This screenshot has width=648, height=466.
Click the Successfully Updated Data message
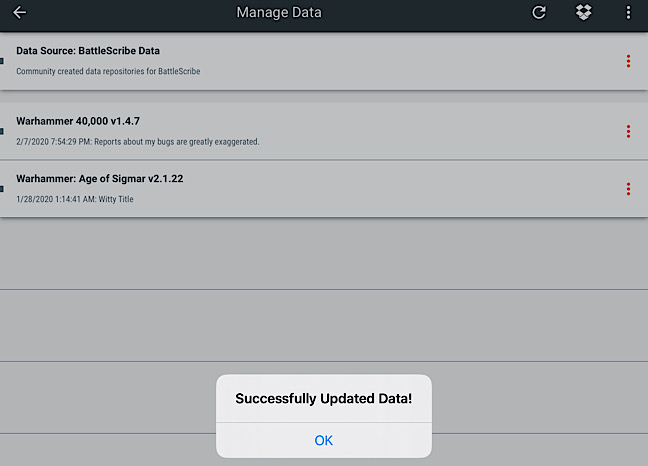324,398
